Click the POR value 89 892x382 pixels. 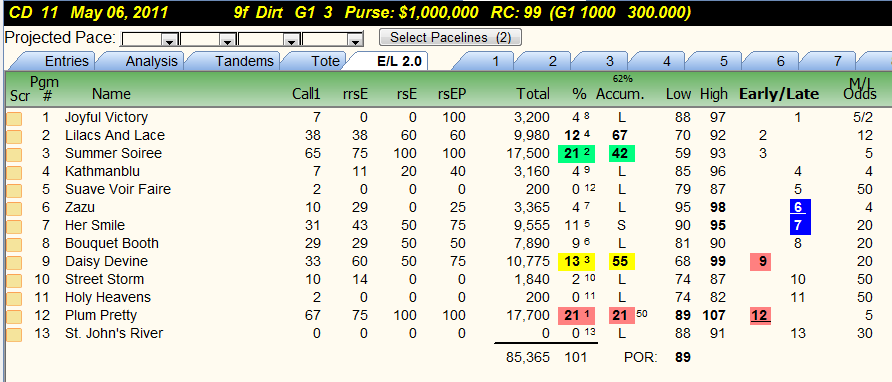[683, 358]
